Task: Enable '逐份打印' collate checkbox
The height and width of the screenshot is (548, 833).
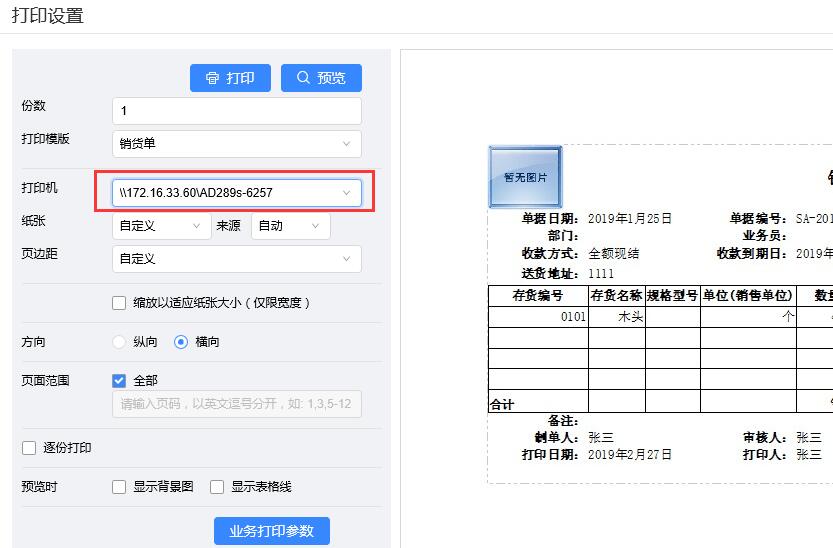Action: 29,448
